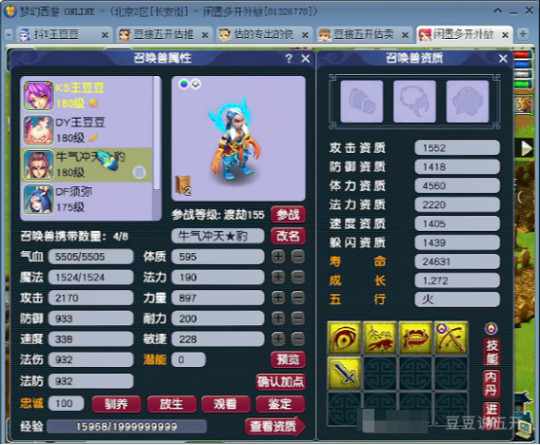Viewport: 540px width, 445px height.
Task: Click the pet collar equipment slot
Action: point(415,101)
